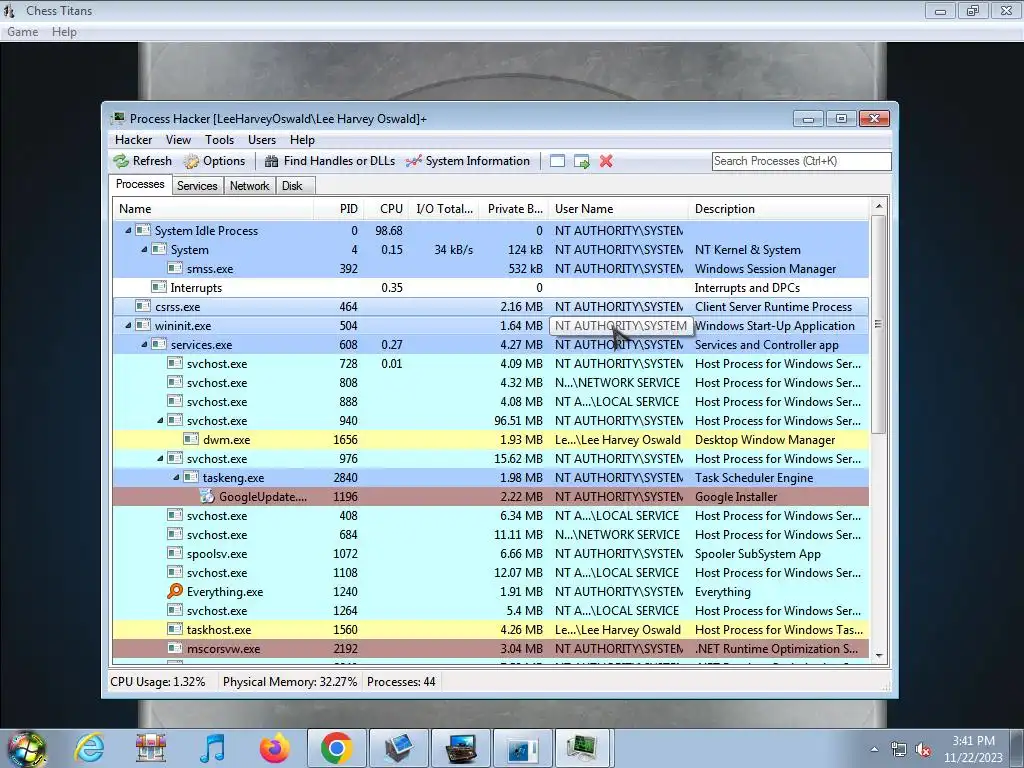Click the taskhost.exe process icon
The height and width of the screenshot is (768, 1024).
pyautogui.click(x=174, y=630)
